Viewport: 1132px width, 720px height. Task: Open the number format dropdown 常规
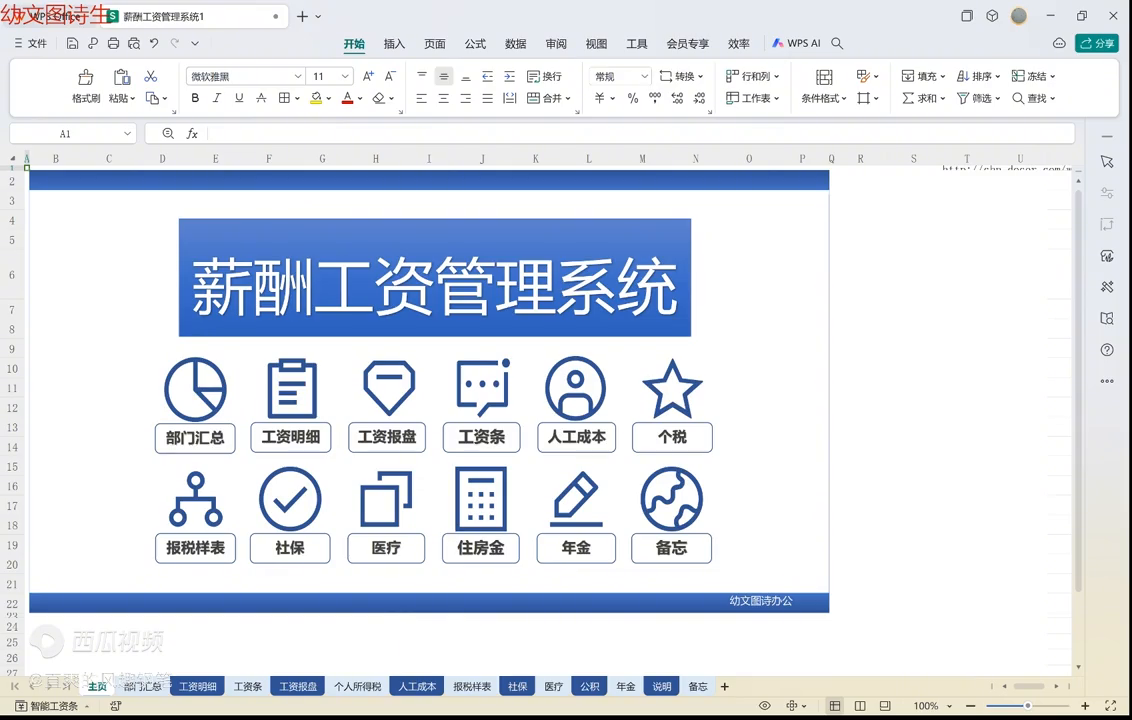click(x=645, y=77)
